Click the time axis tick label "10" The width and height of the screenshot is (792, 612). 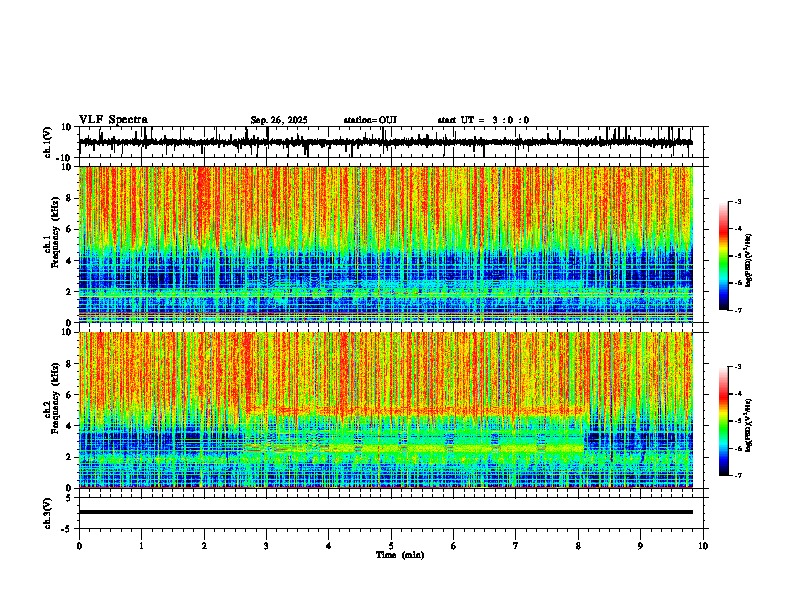pyautogui.click(x=703, y=546)
